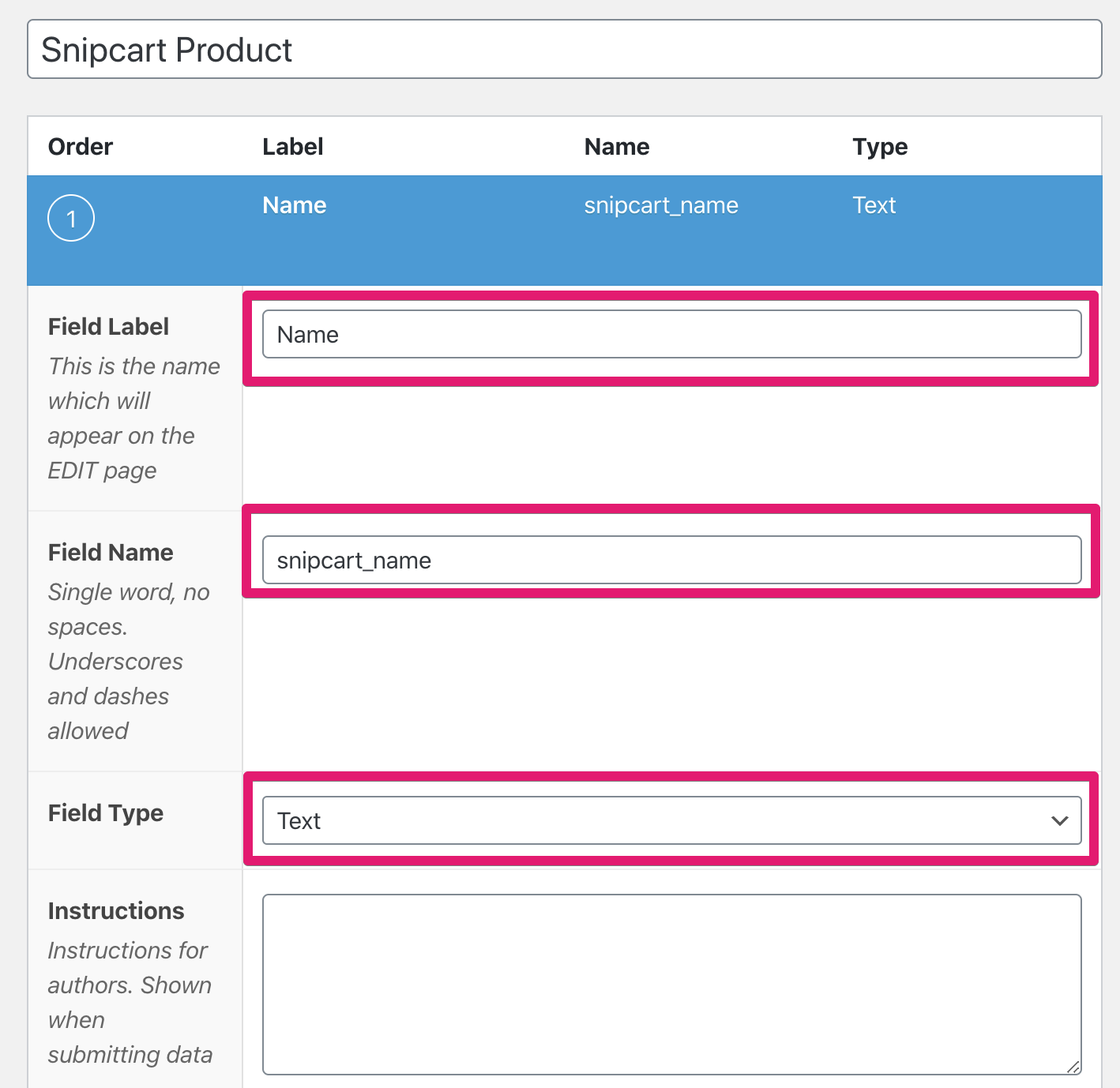Click the Name column header
Screen dimensions: 1120x1088
pos(617,147)
